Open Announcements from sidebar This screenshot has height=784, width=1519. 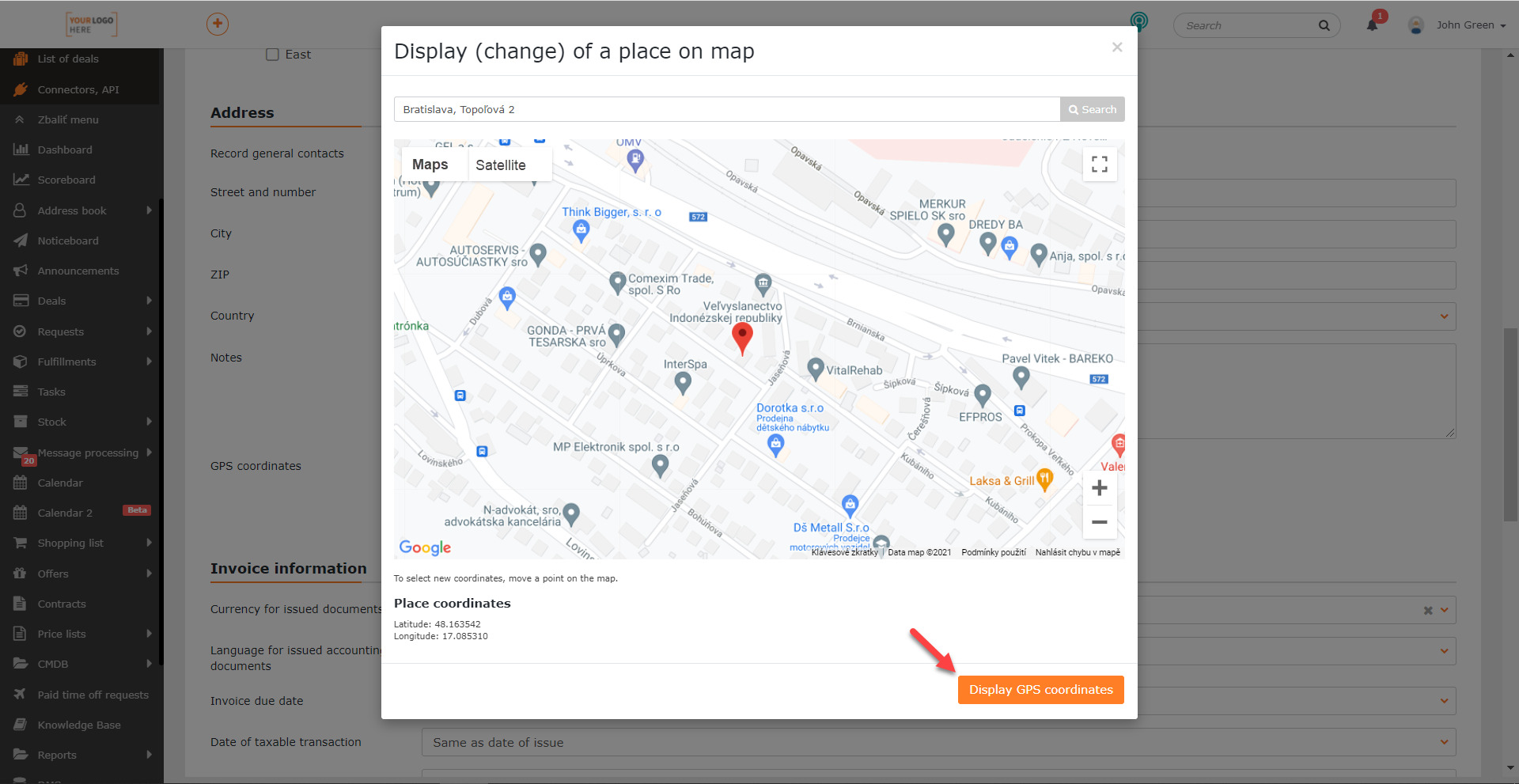point(78,271)
